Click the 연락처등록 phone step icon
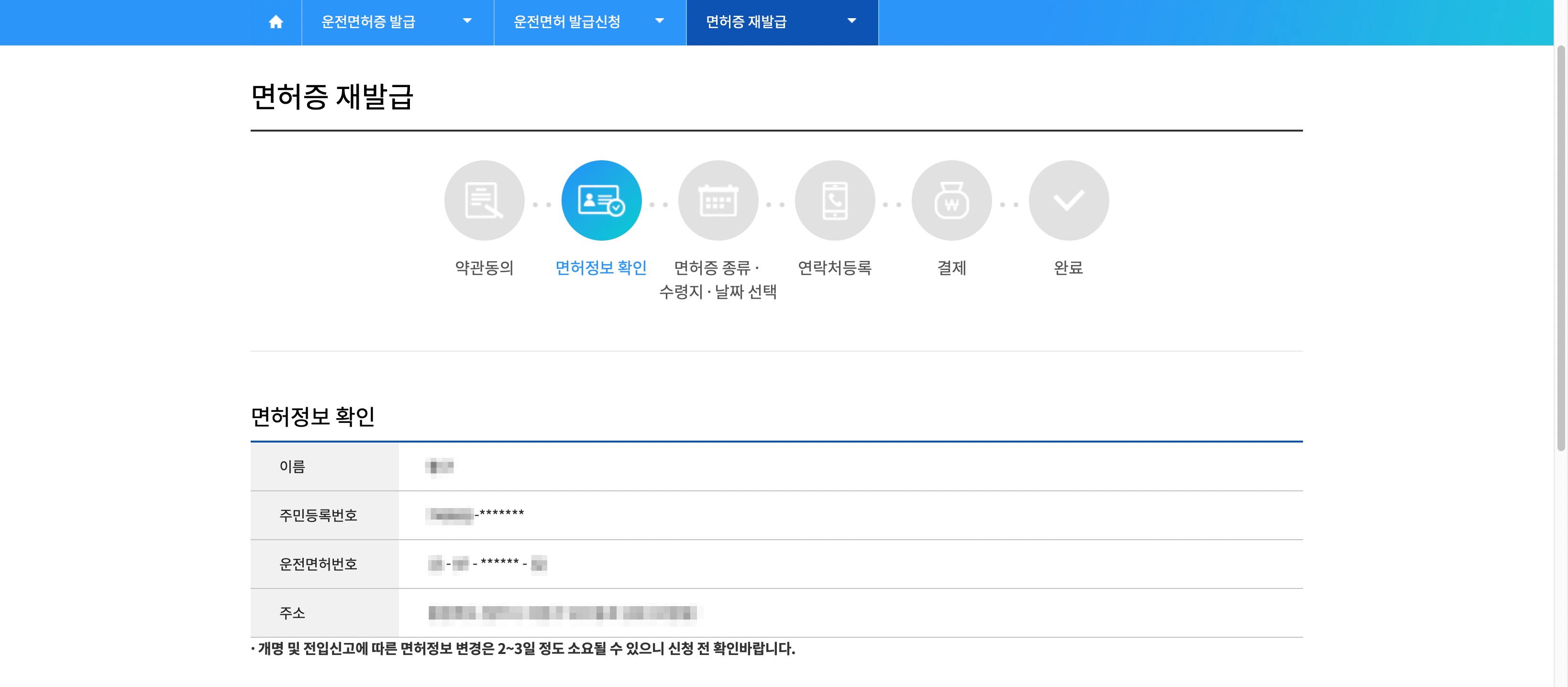This screenshot has height=687, width=1568. click(835, 200)
